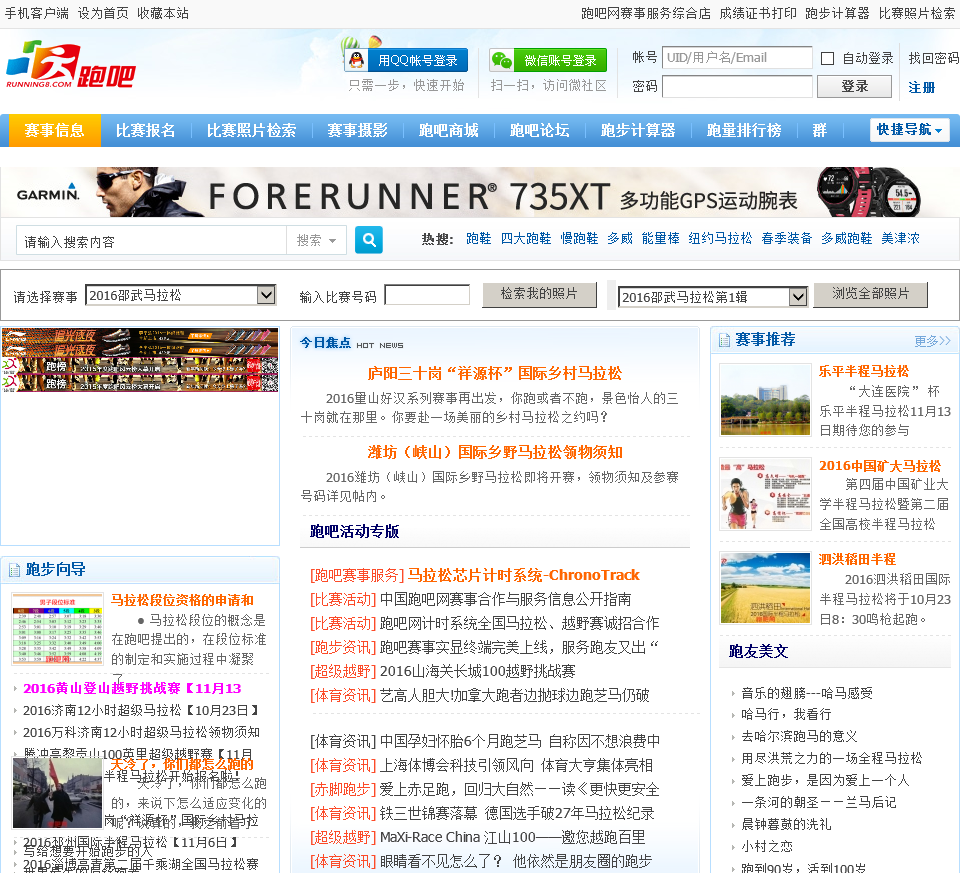This screenshot has height=873, width=960.
Task: Click the 设为首页 top link
Action: [x=103, y=13]
